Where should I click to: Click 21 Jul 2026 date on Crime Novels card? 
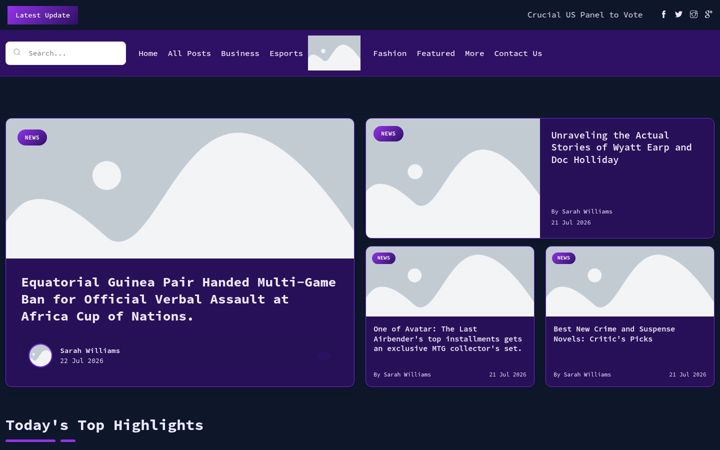[x=687, y=375]
